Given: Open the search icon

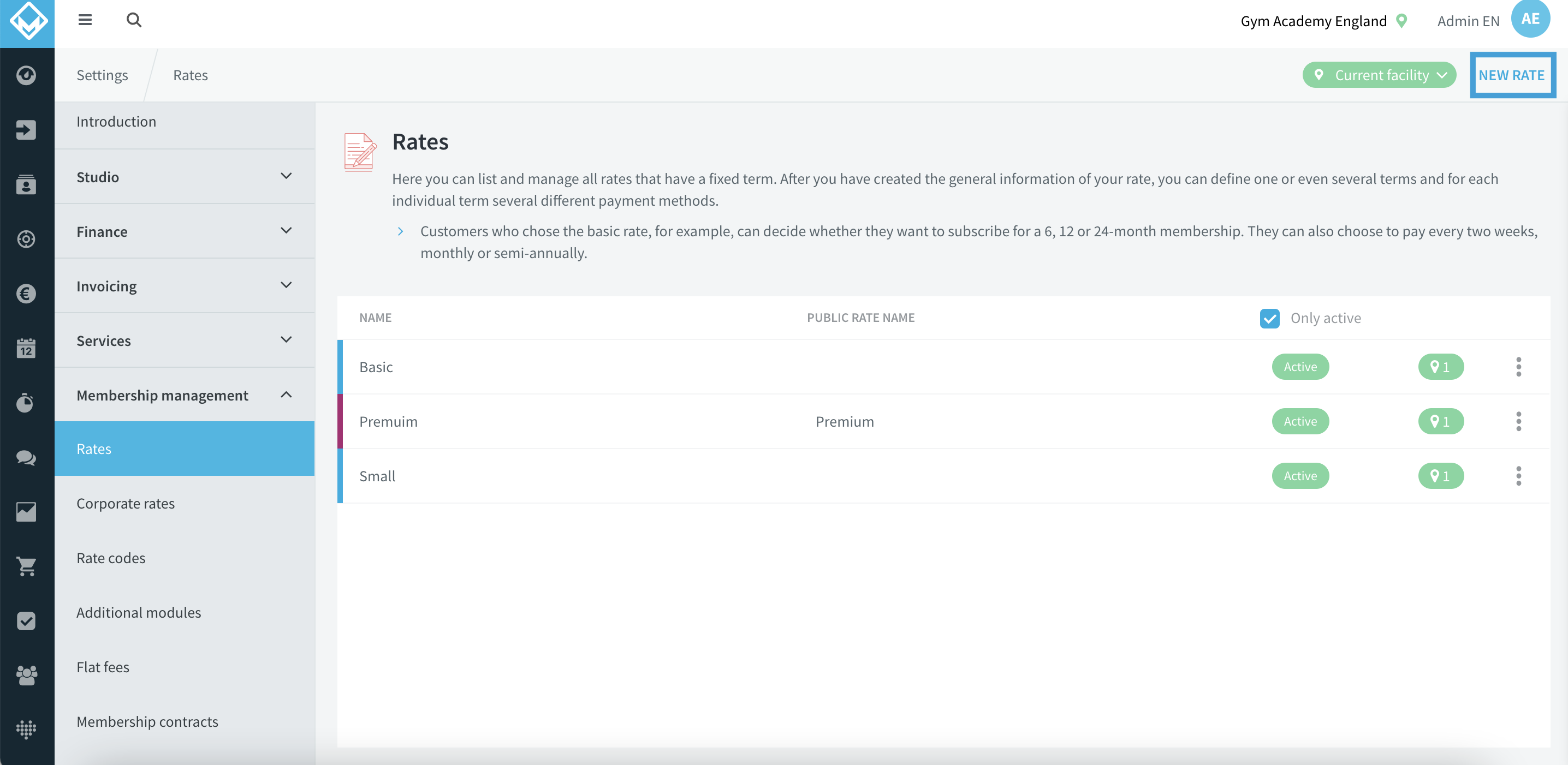Looking at the screenshot, I should (x=134, y=20).
